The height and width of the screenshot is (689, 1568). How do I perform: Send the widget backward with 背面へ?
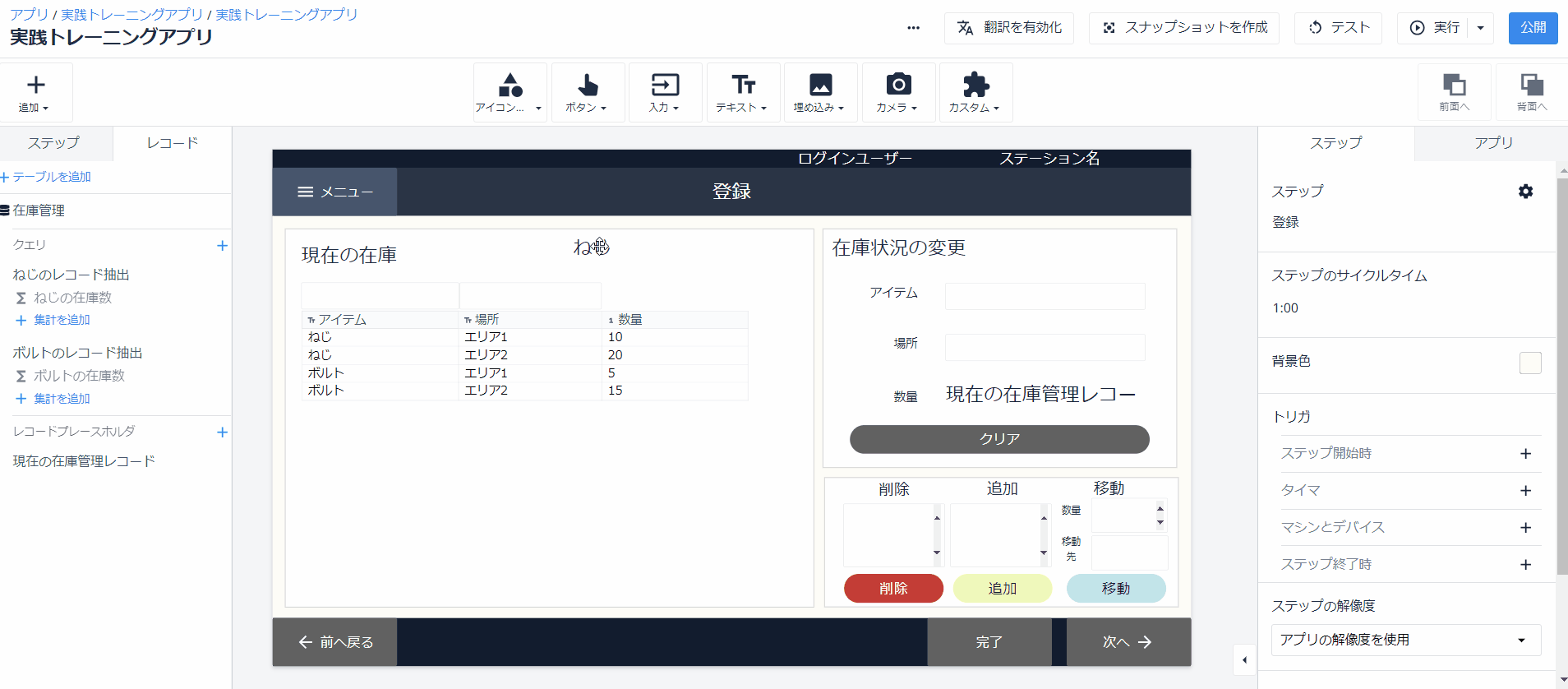coord(1532,92)
